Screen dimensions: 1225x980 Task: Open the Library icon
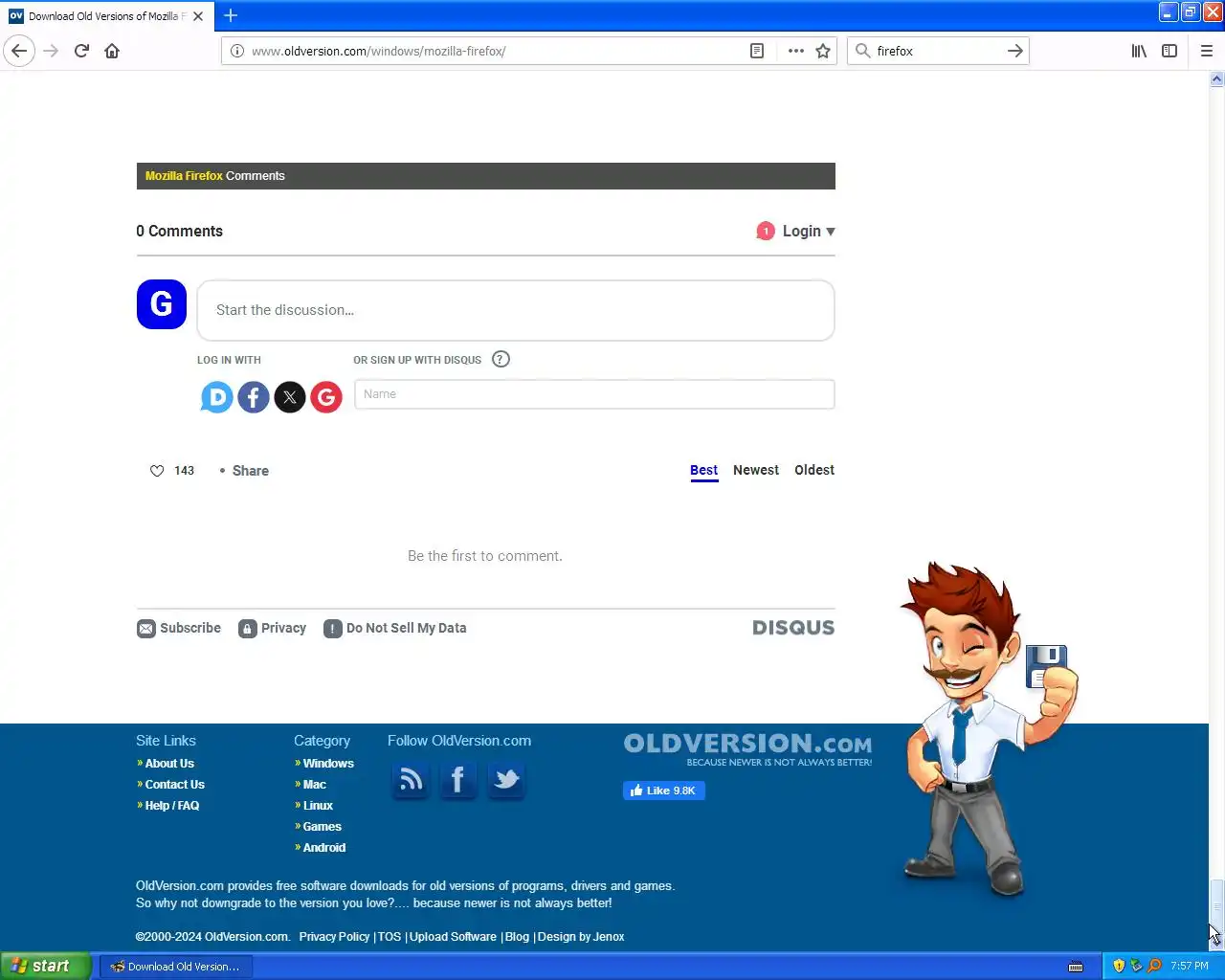point(1139,51)
